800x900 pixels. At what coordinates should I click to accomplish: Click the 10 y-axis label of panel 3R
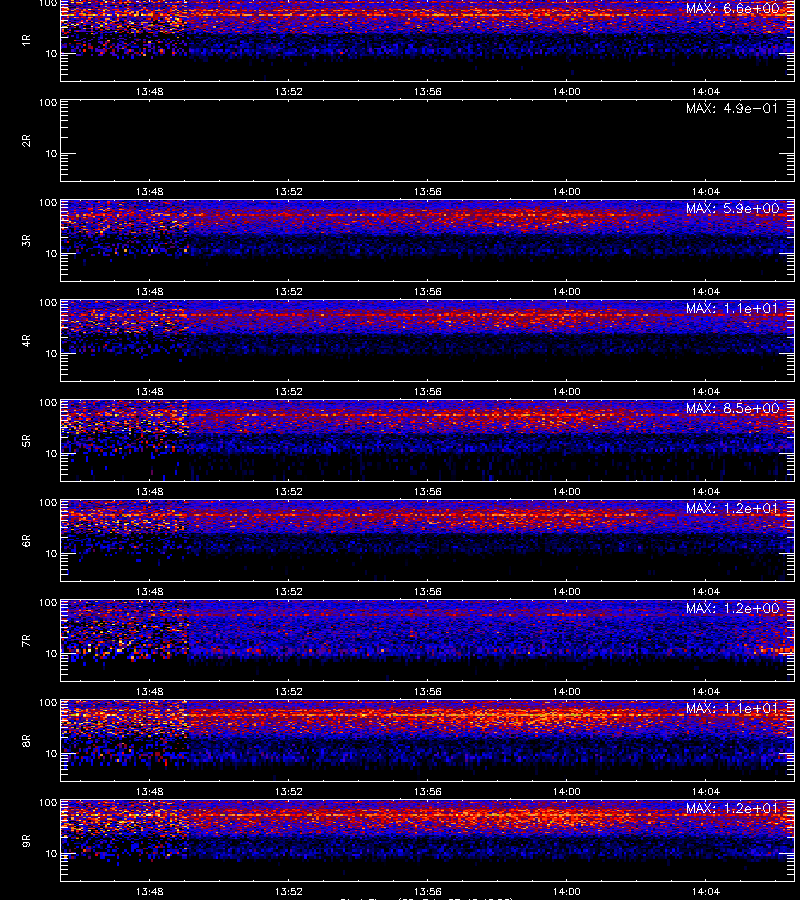51,253
